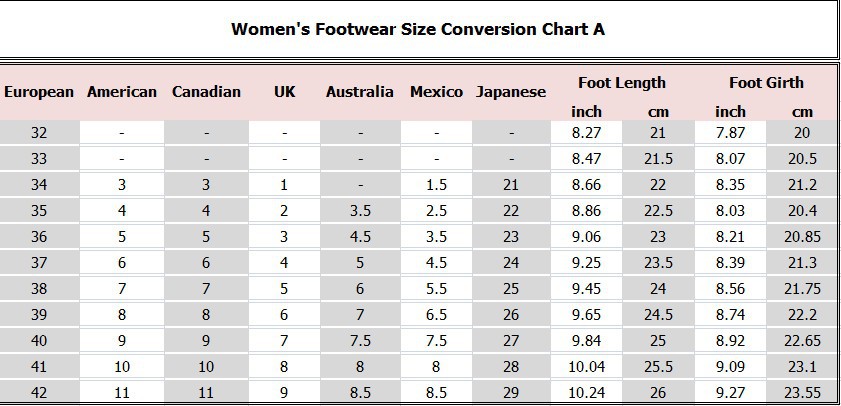Select foot girth 23.55 cm cell
841x406 pixels.
tap(802, 393)
